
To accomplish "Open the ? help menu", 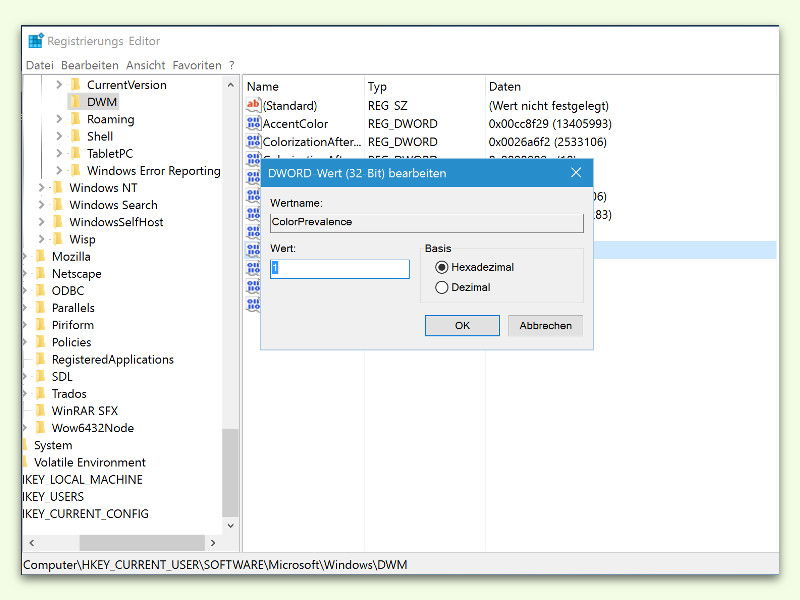I will click(232, 65).
